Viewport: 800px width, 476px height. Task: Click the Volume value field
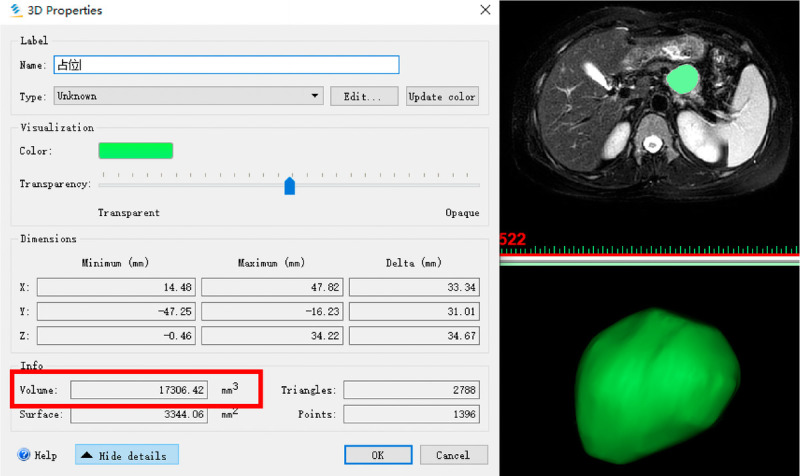(x=139, y=389)
